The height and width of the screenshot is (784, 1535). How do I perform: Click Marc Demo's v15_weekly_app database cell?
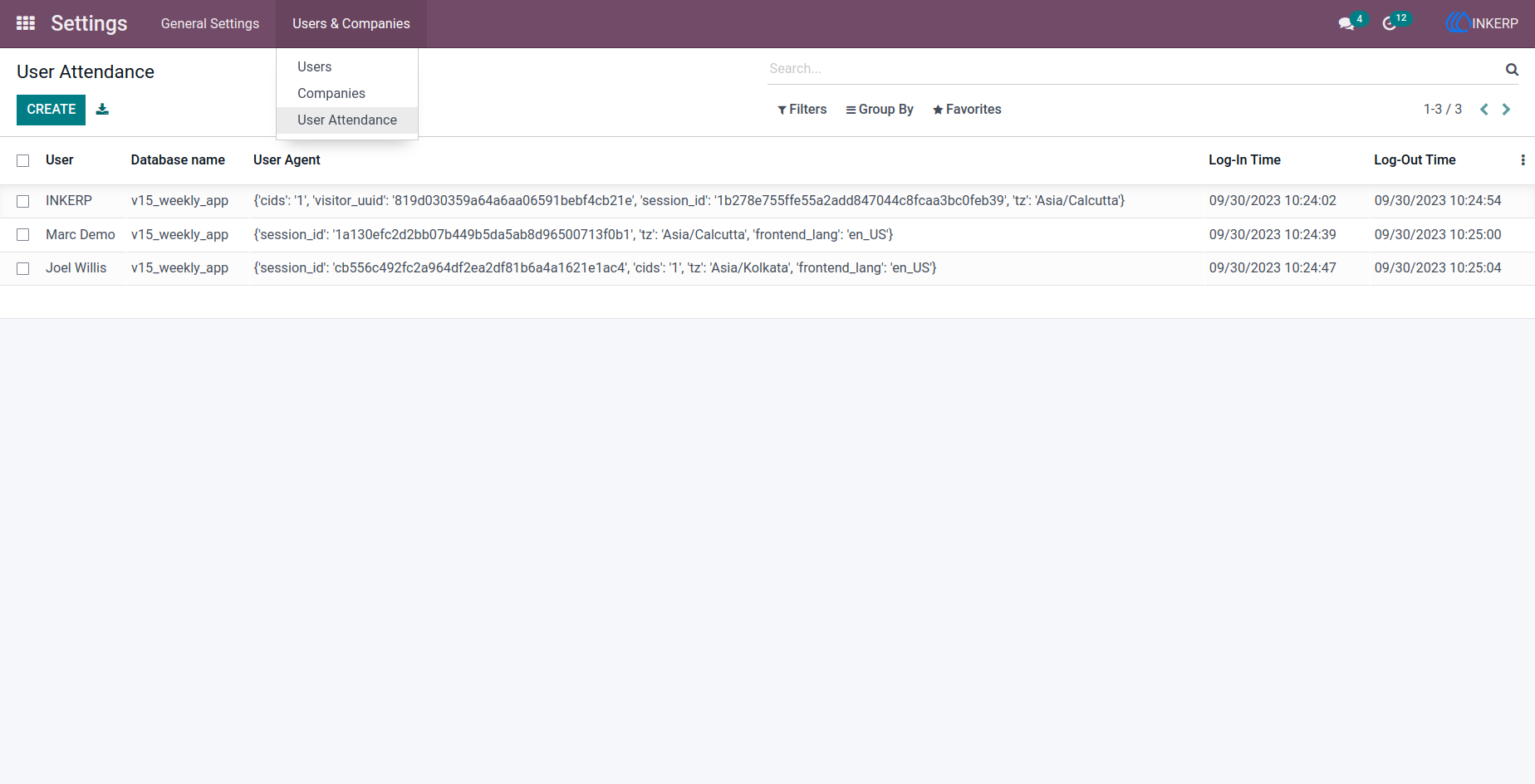[179, 235]
